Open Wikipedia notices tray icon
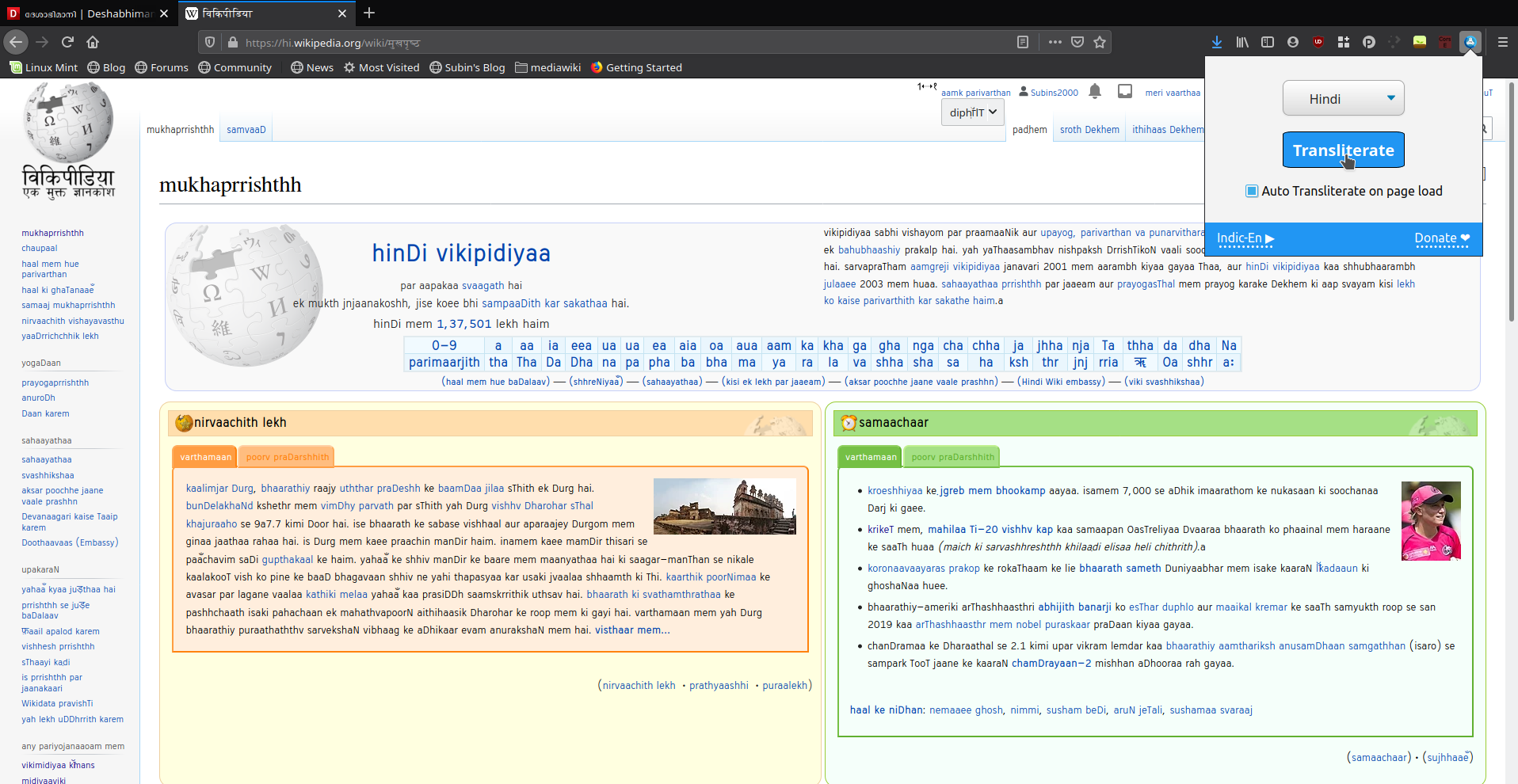 coord(1125,92)
